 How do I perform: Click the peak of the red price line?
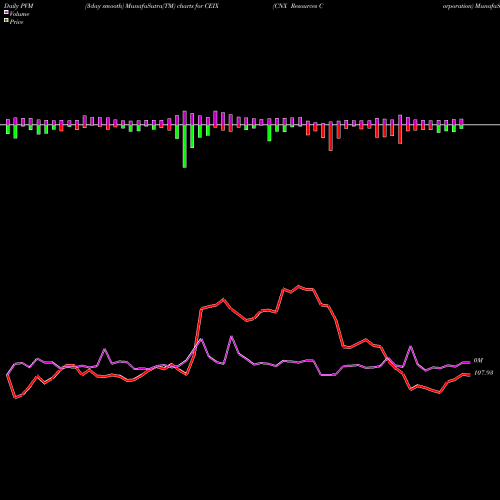[298, 286]
